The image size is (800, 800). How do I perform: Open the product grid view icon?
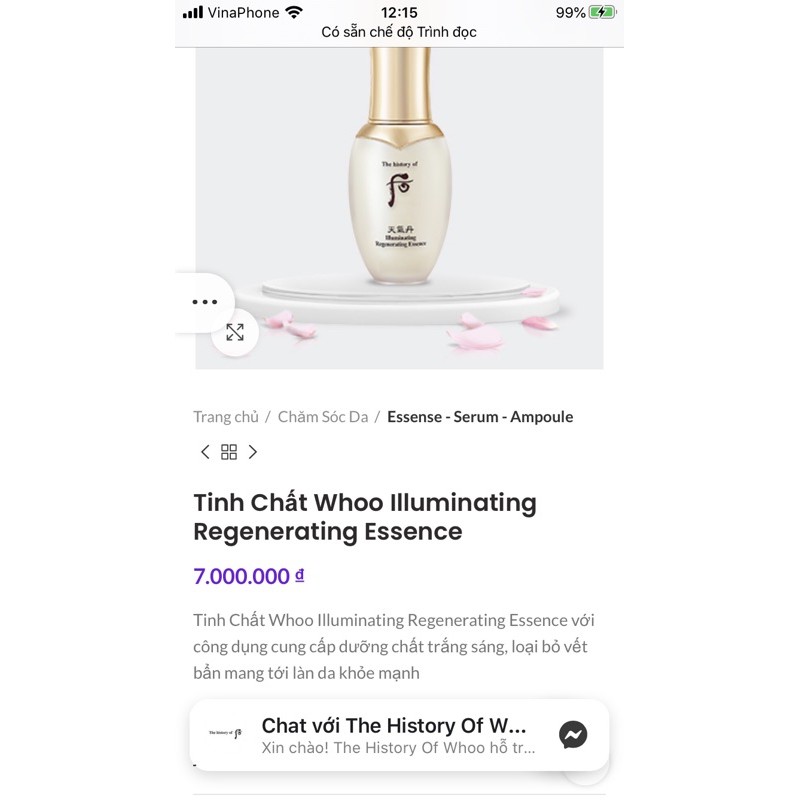click(x=229, y=452)
